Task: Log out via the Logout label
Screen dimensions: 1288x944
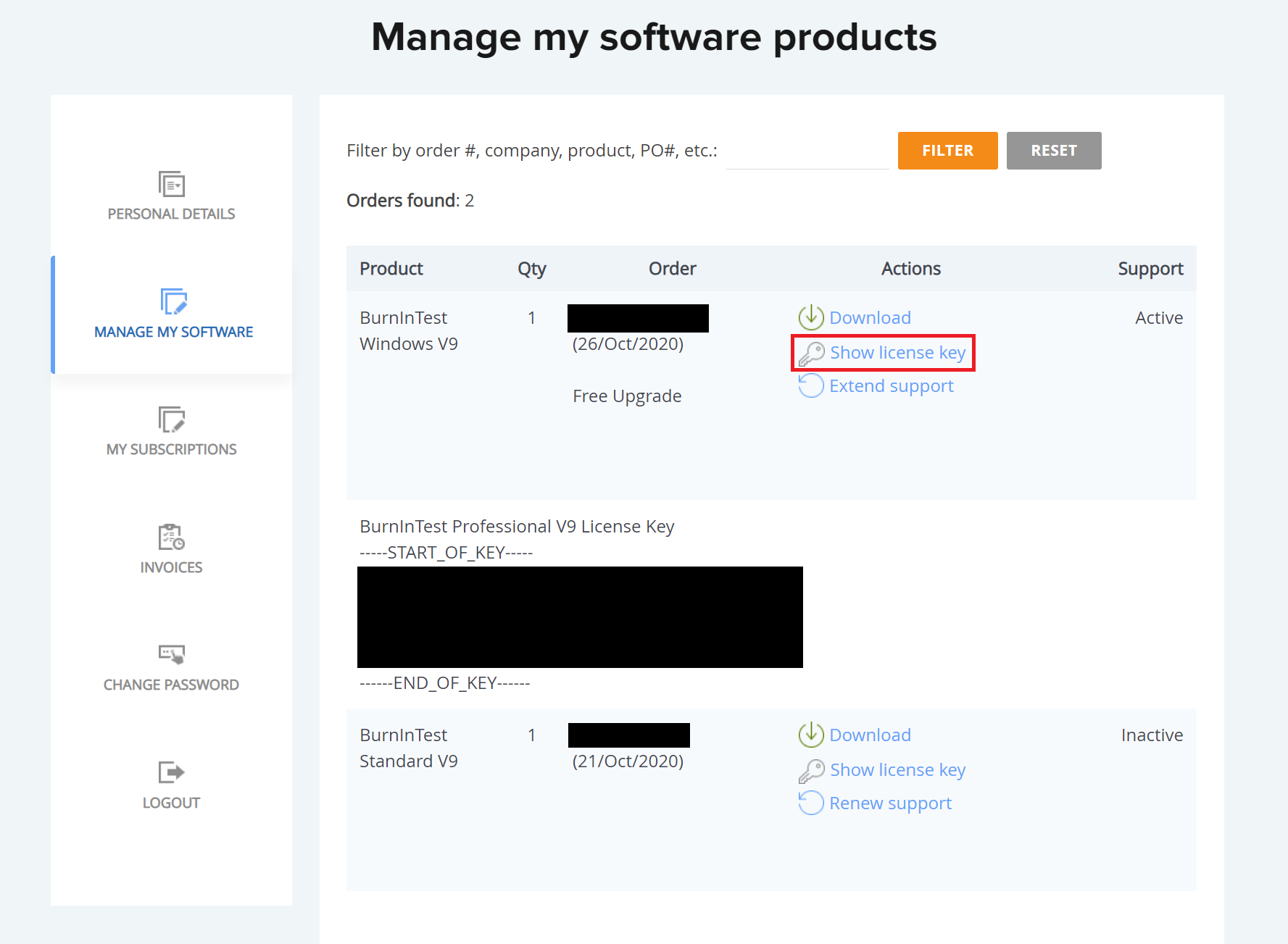Action: pos(172,803)
